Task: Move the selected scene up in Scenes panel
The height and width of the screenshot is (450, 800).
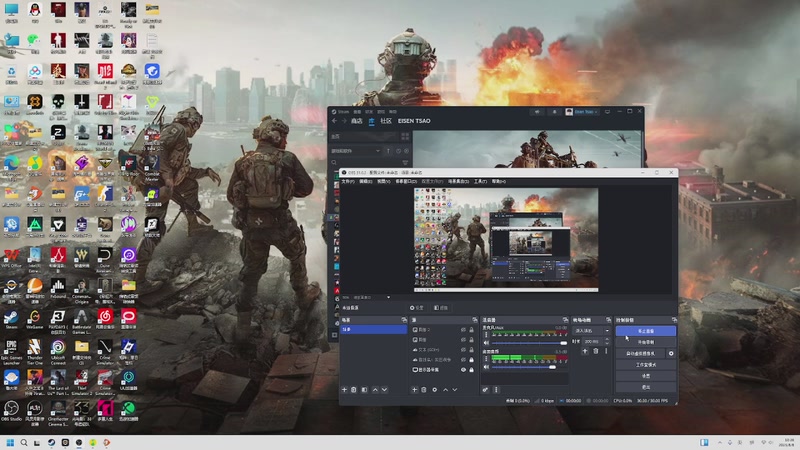Action: pos(375,390)
